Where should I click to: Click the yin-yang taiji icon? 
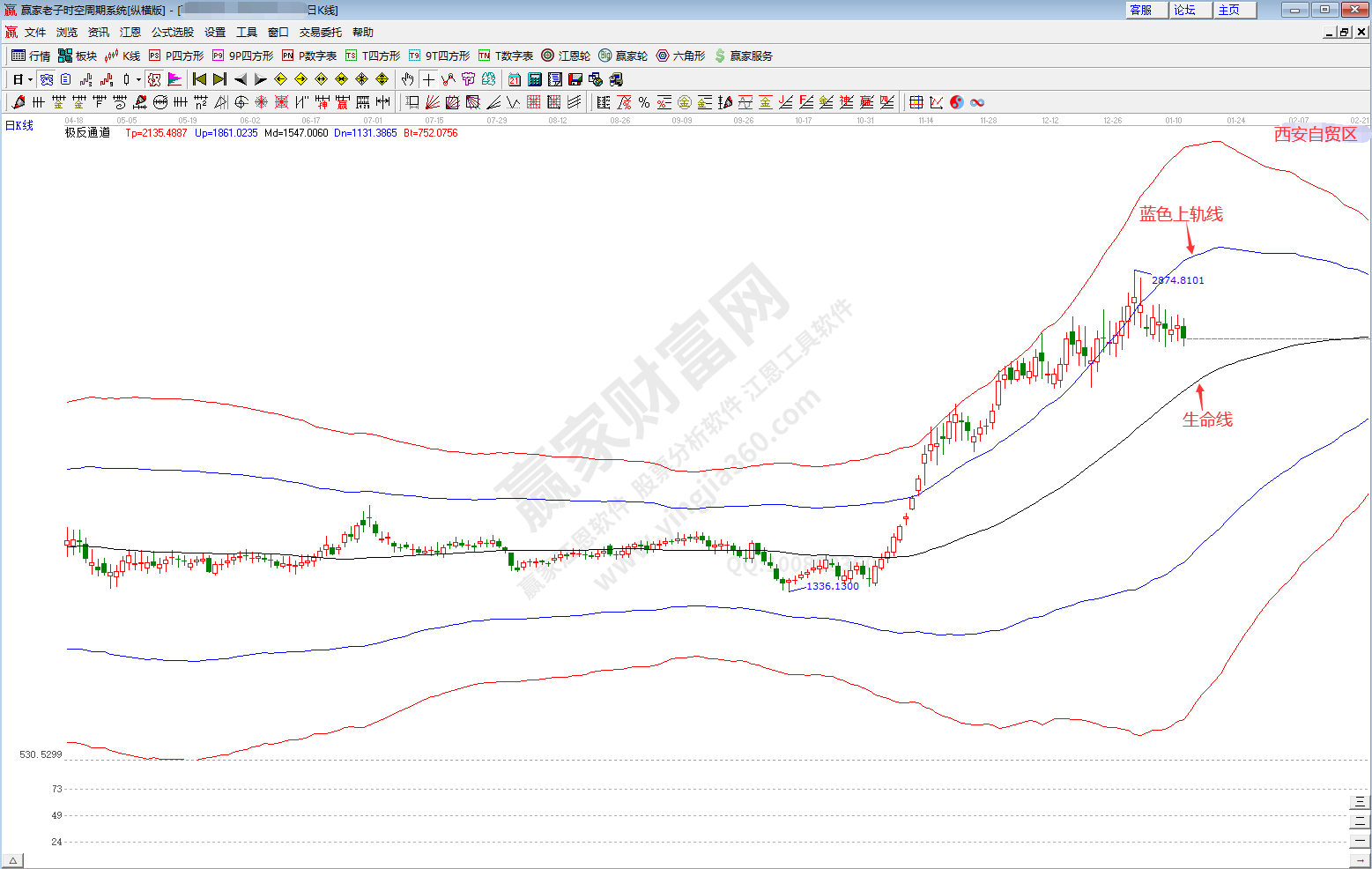[x=957, y=102]
